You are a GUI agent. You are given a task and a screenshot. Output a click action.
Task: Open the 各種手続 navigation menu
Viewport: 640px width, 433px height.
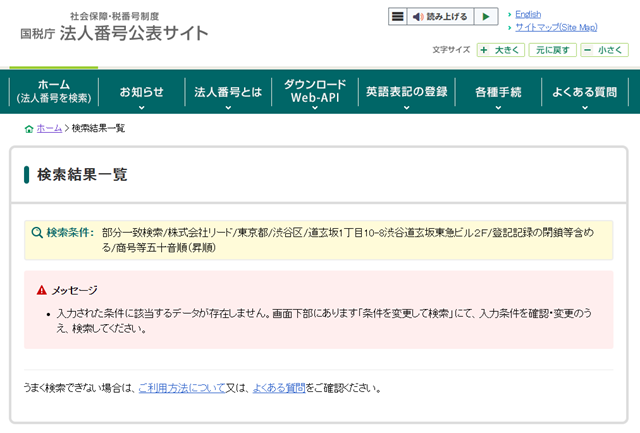(x=498, y=92)
